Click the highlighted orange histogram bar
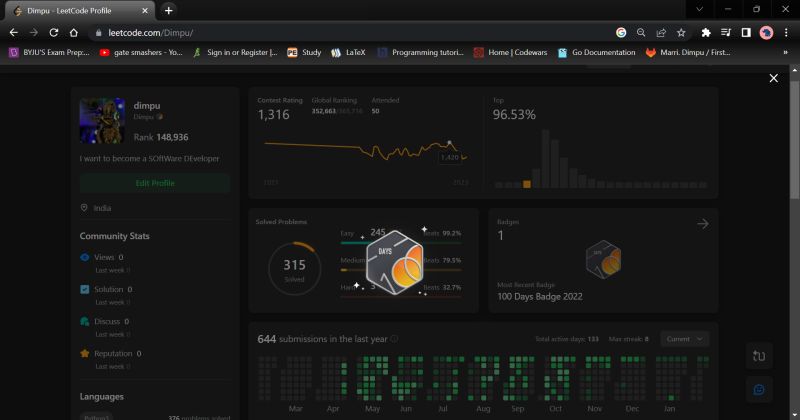 (527, 184)
